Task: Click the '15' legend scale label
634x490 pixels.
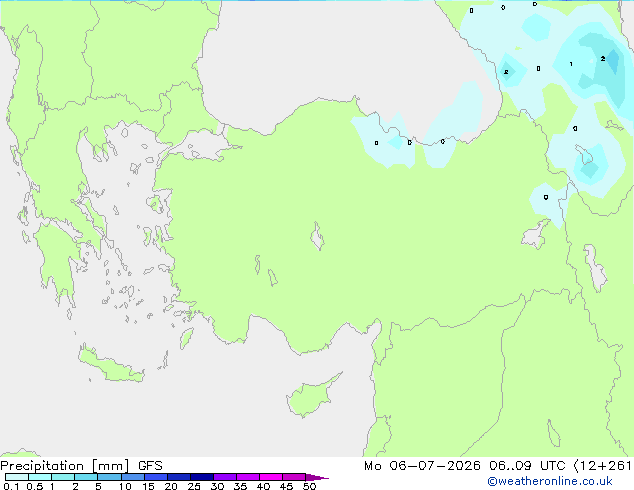Action: click(x=148, y=486)
